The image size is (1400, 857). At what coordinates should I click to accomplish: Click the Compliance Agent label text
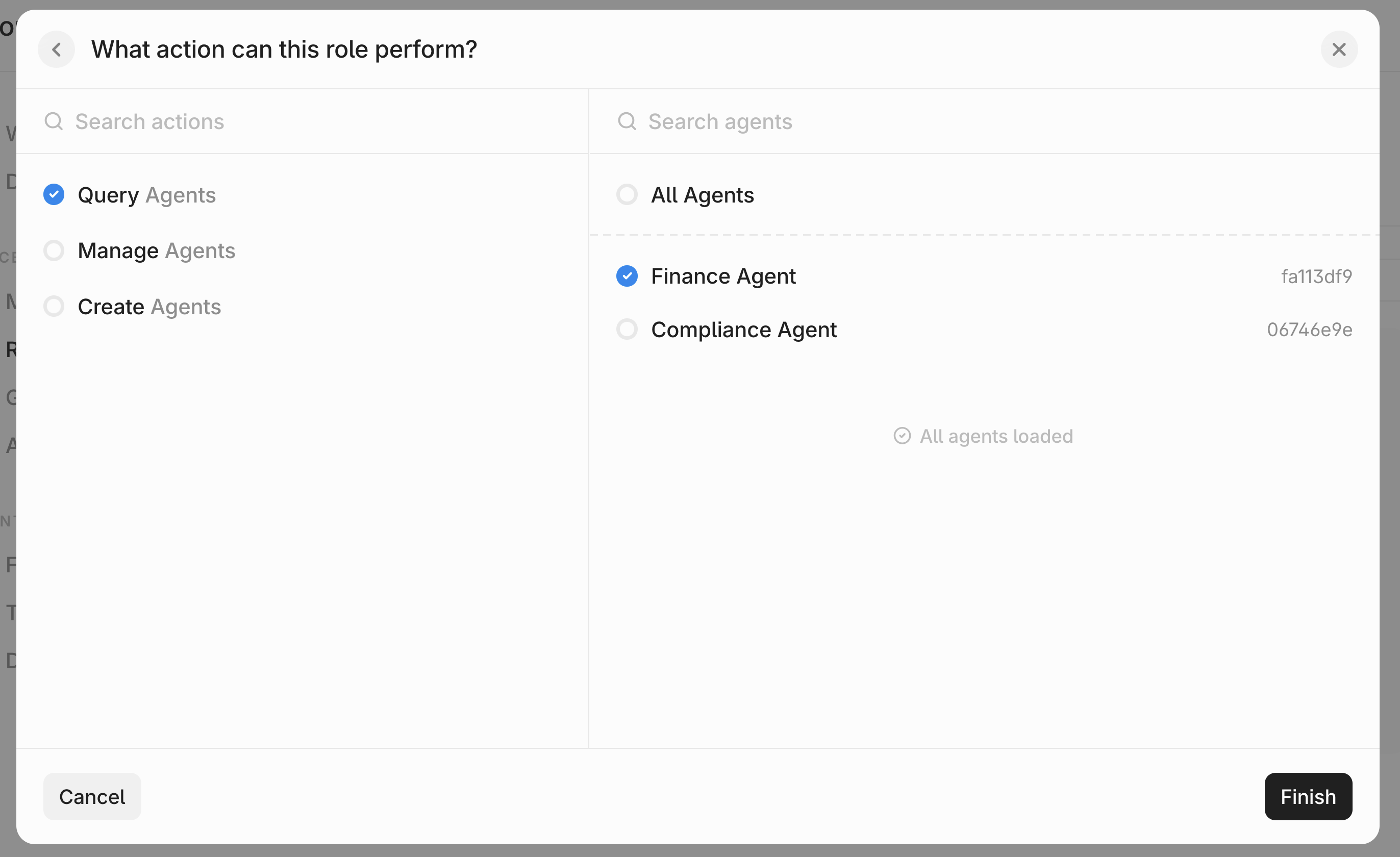coord(743,330)
